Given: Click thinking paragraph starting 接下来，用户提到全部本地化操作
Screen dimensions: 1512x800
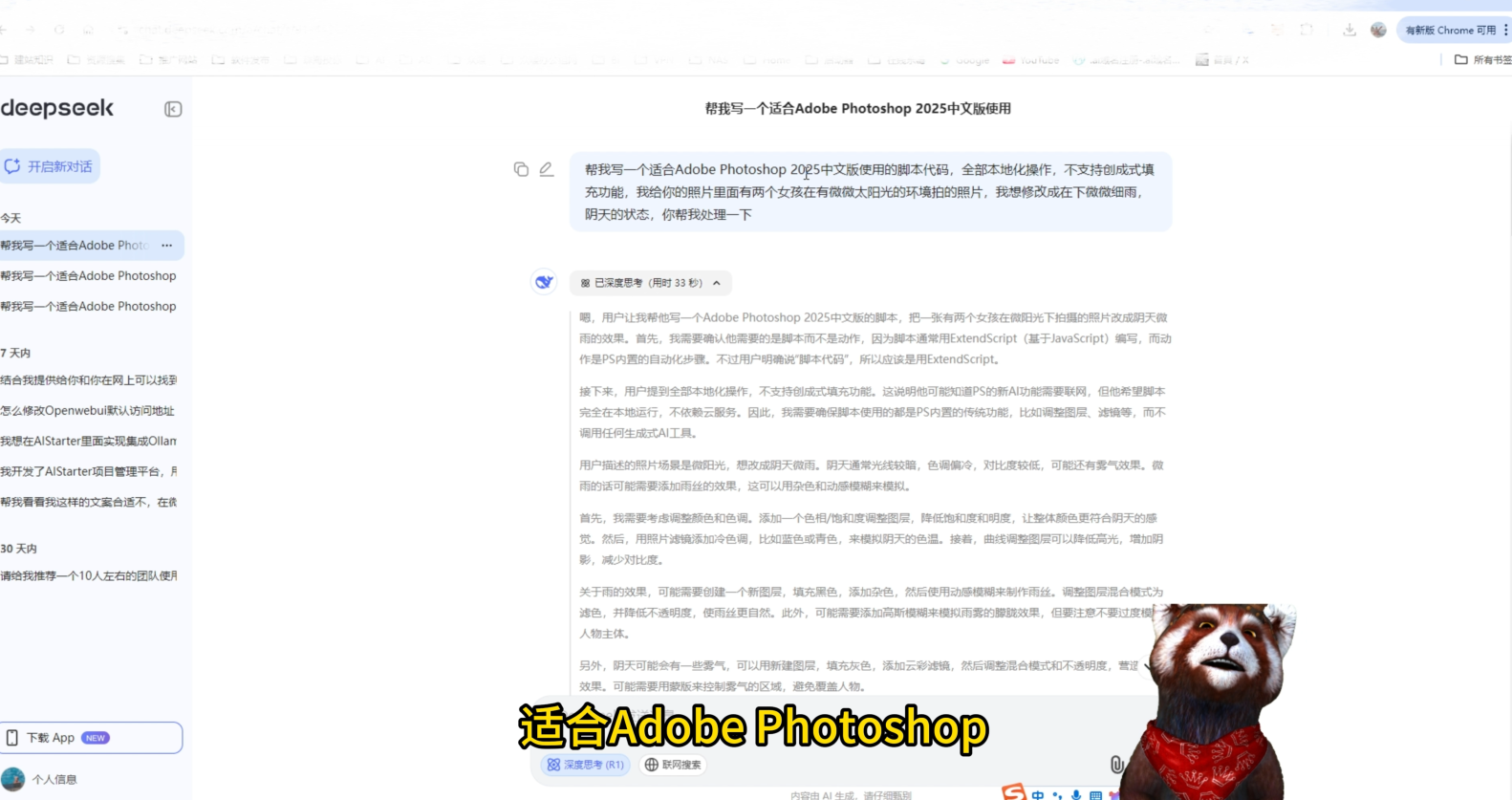Looking at the screenshot, I should click(x=873, y=412).
